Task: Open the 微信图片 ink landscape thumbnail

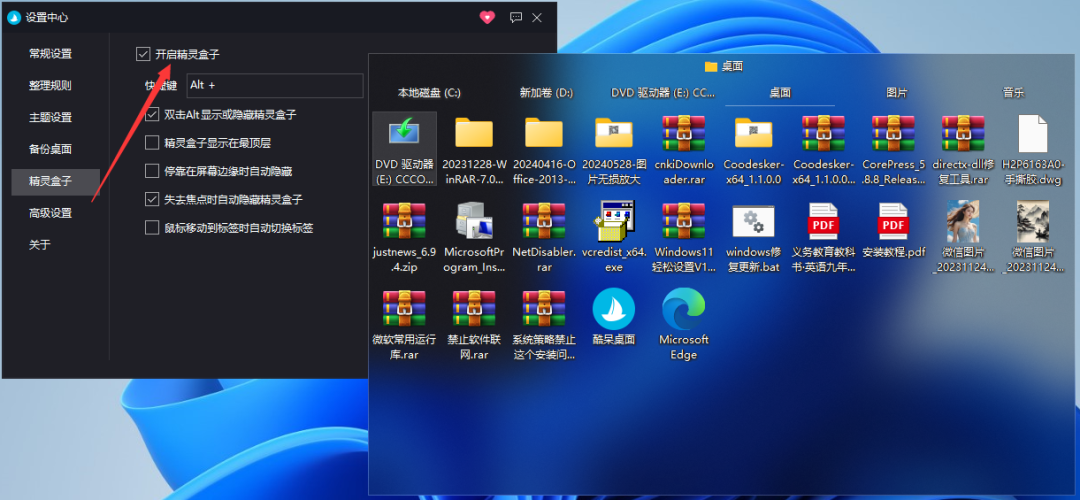Action: tap(1032, 220)
